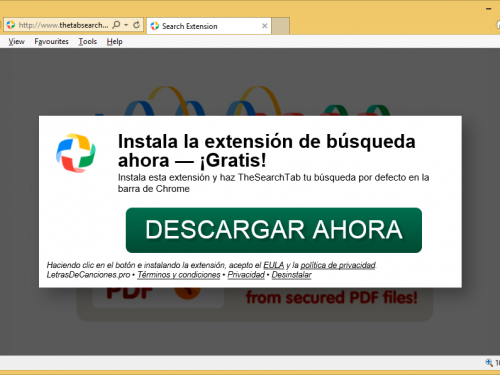This screenshot has width=500, height=375.
Task: Click the DESCARGAR AHORA button
Action: pos(274,230)
